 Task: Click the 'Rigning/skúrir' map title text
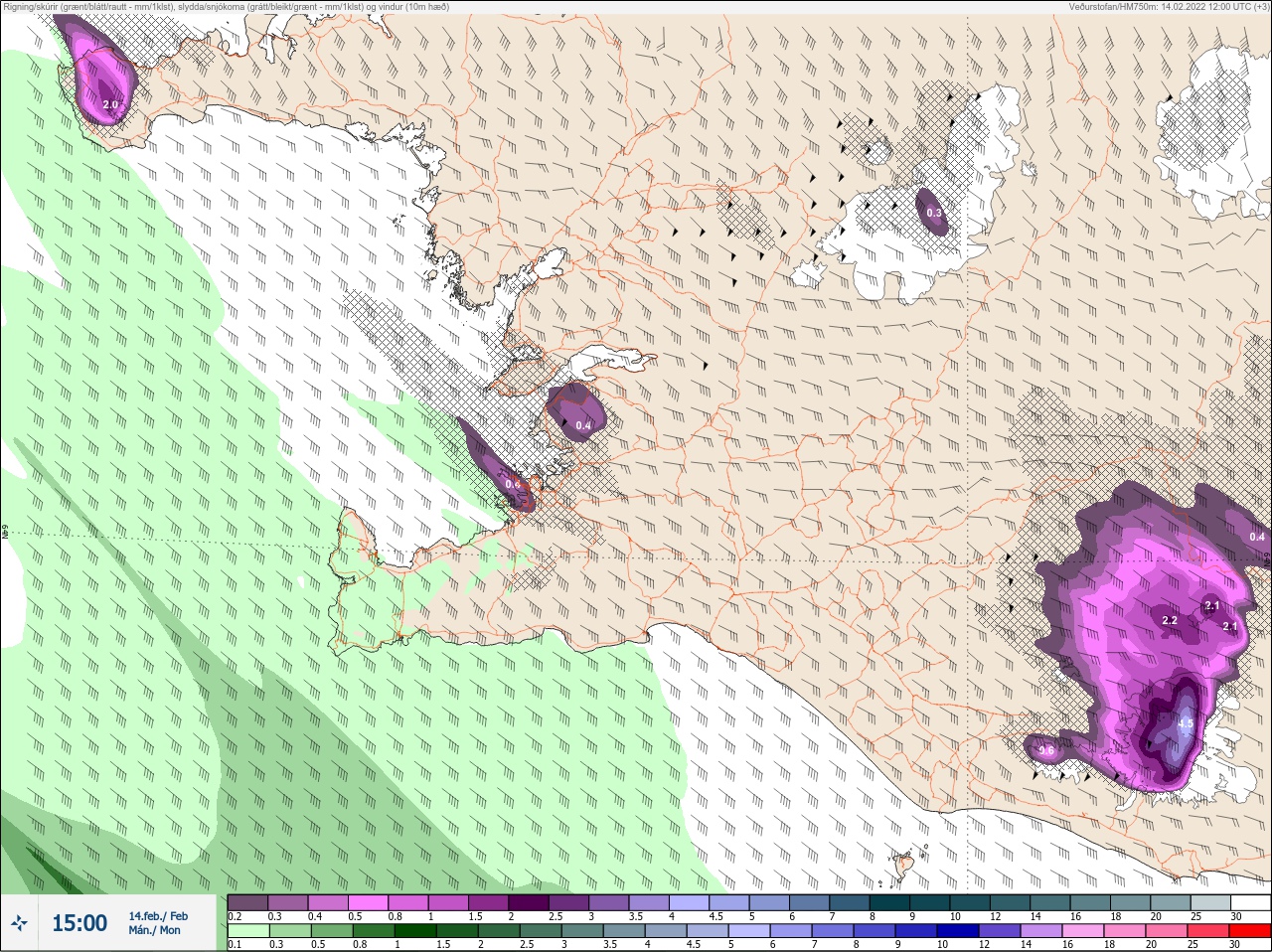click(x=30, y=7)
